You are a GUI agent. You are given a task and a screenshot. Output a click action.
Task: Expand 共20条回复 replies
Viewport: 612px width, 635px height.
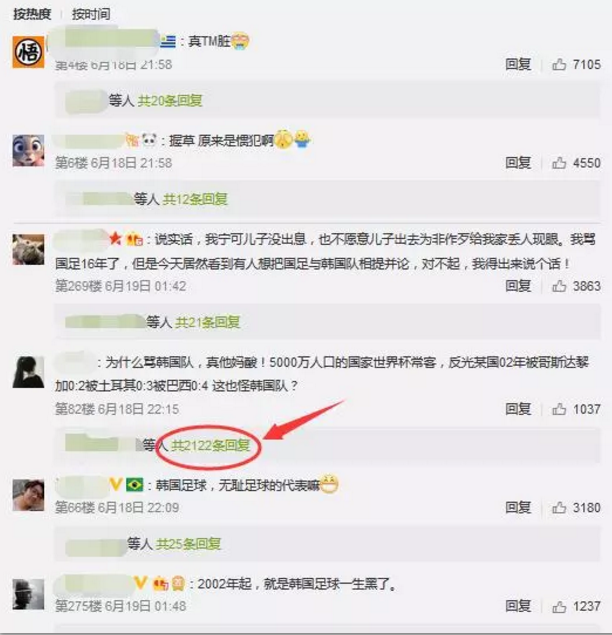170,100
